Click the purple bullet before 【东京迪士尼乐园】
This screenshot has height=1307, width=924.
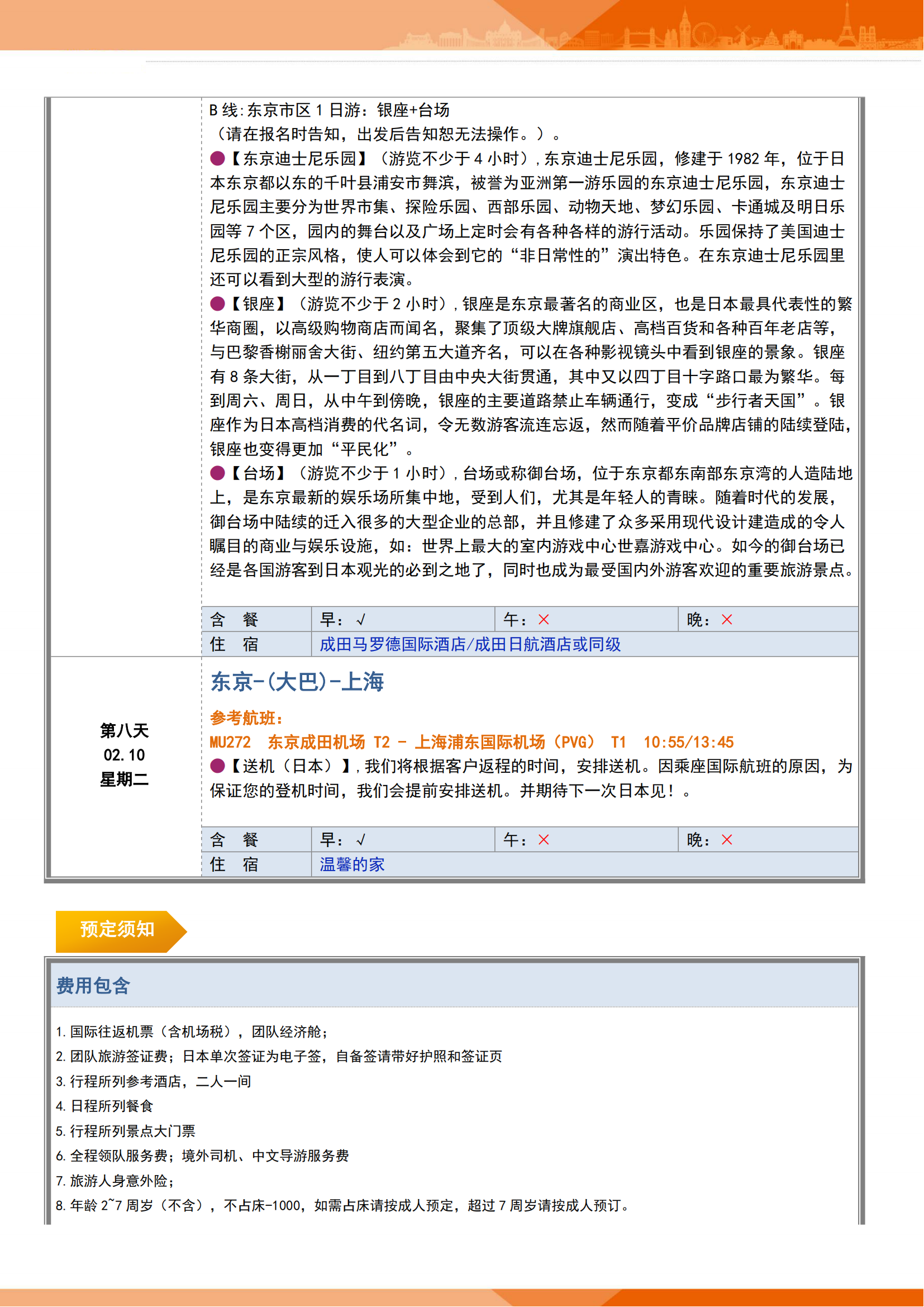tap(217, 158)
